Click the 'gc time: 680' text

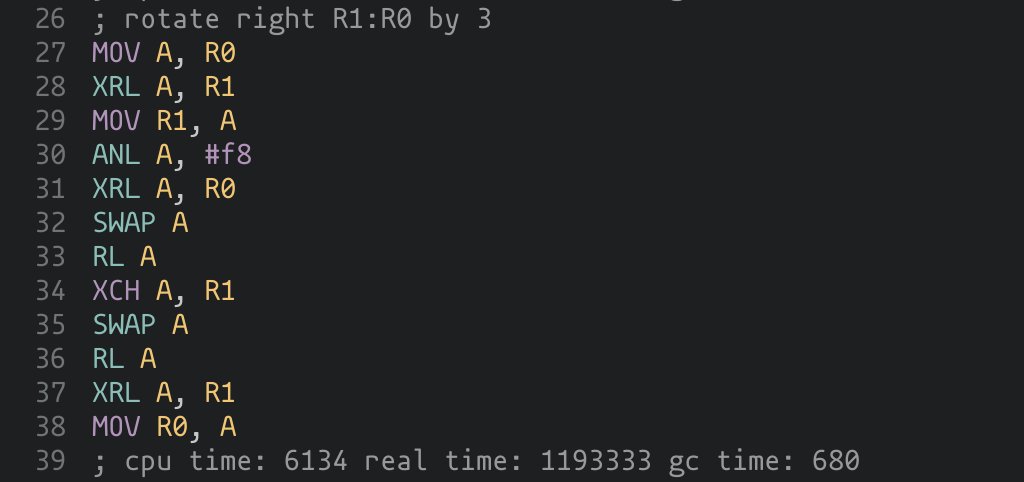(764, 460)
